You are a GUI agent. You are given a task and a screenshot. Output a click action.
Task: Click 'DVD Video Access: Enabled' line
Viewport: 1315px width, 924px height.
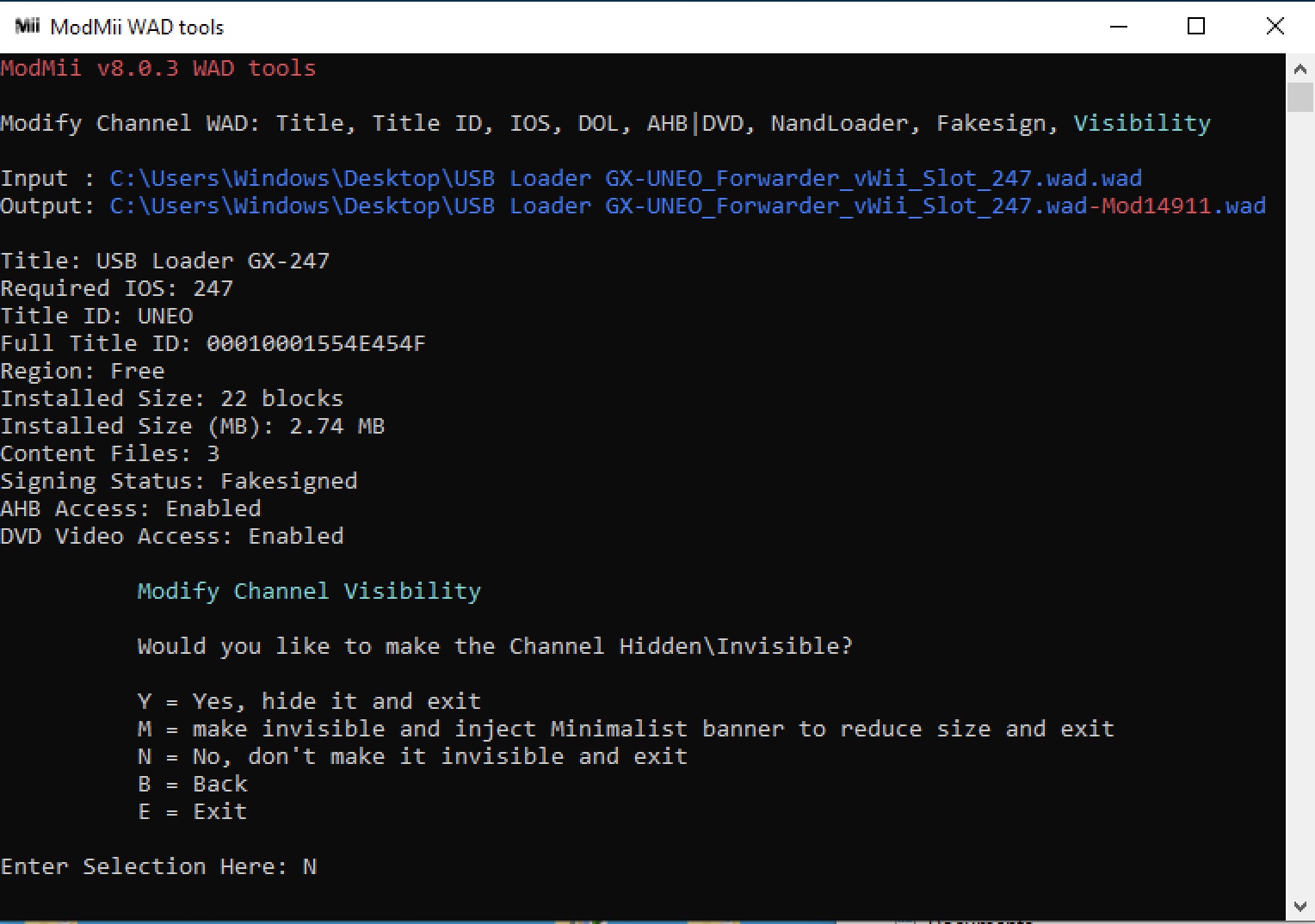(x=172, y=536)
